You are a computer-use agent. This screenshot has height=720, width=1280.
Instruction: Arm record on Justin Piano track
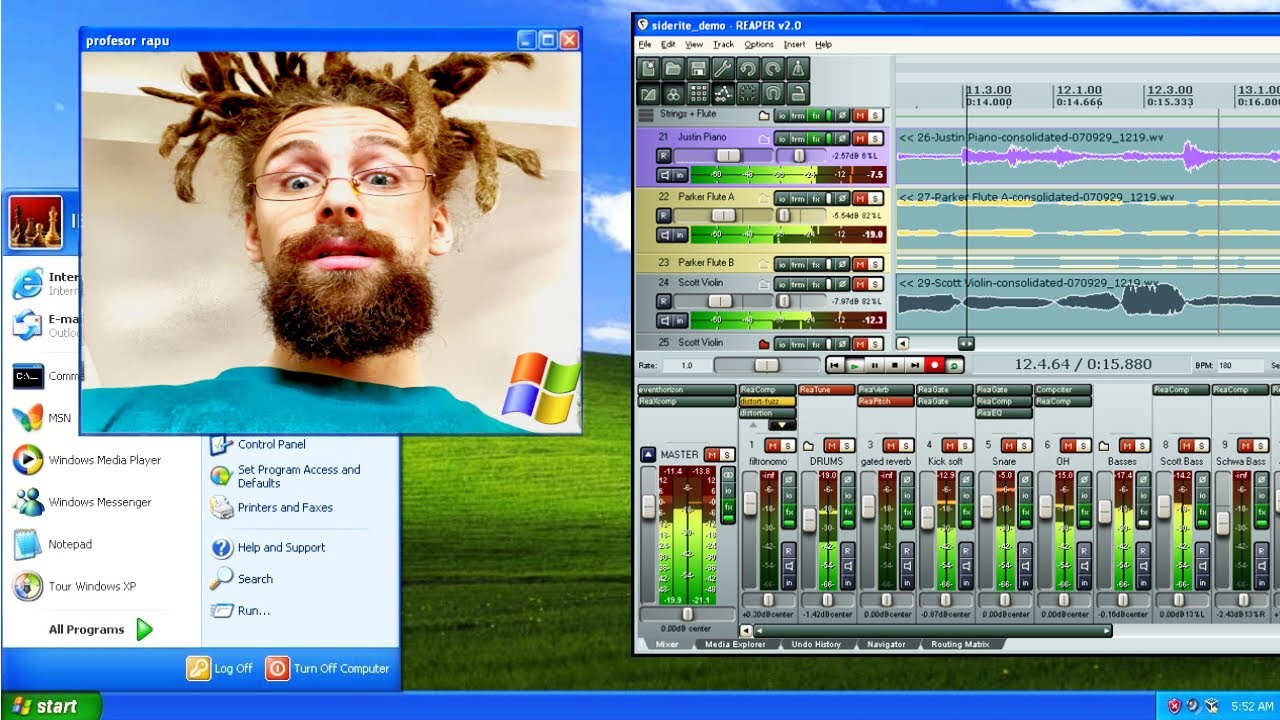(x=663, y=156)
